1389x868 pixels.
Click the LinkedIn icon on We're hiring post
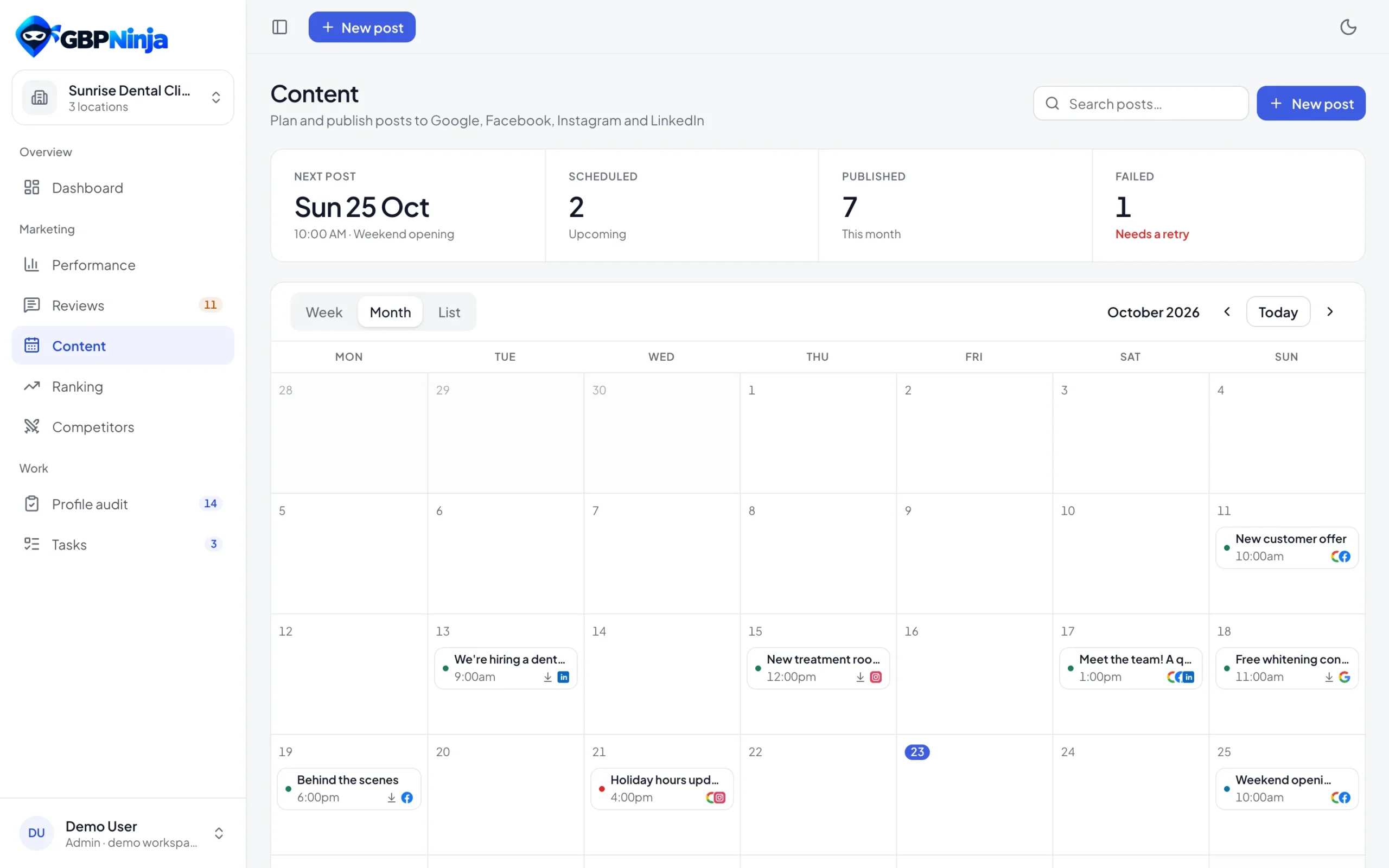563,677
